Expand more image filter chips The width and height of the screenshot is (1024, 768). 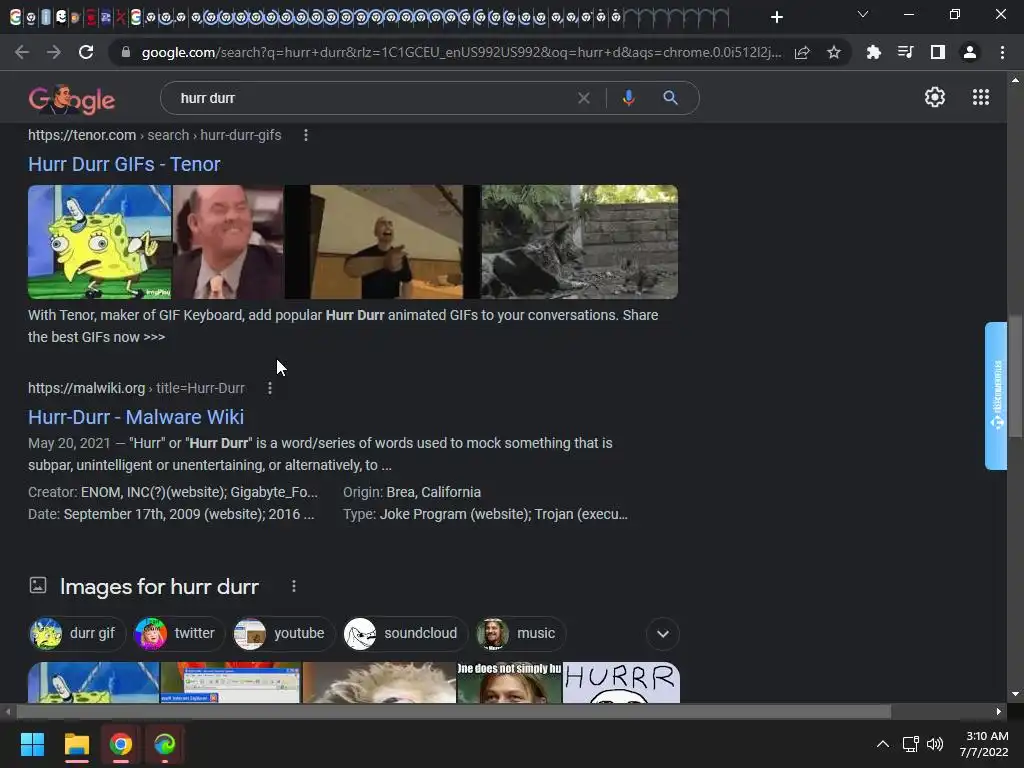tap(663, 633)
